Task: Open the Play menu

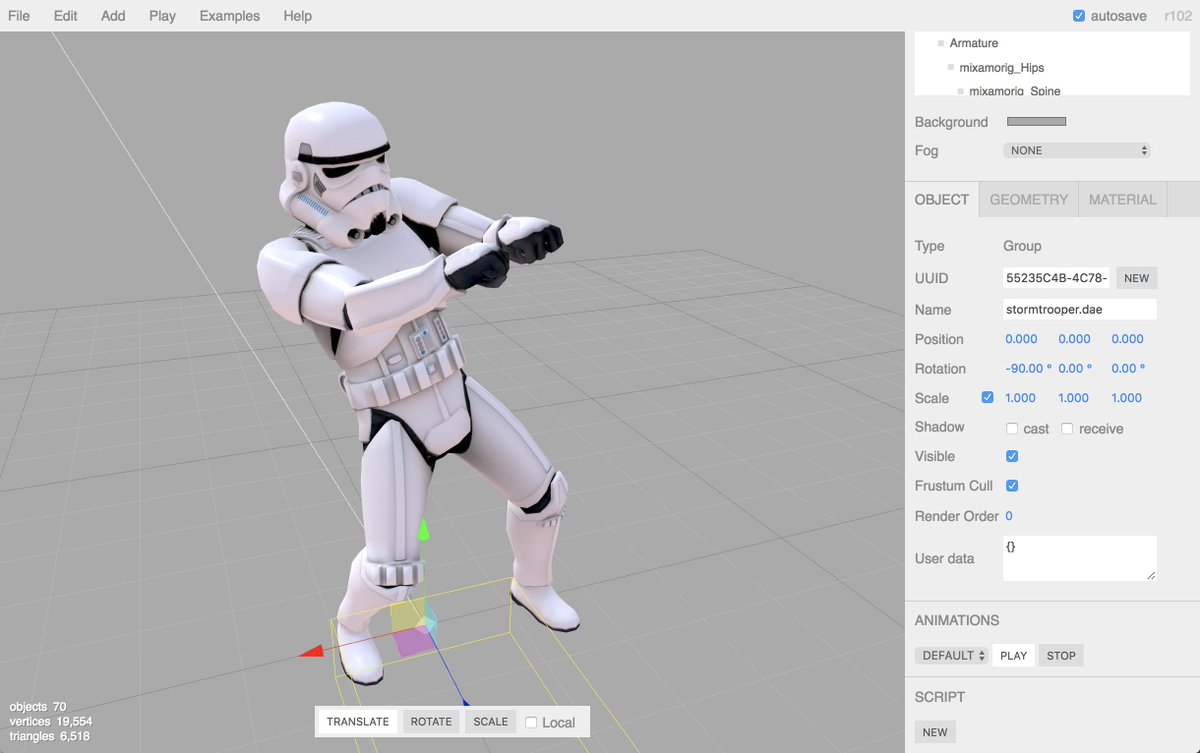Action: (x=162, y=16)
